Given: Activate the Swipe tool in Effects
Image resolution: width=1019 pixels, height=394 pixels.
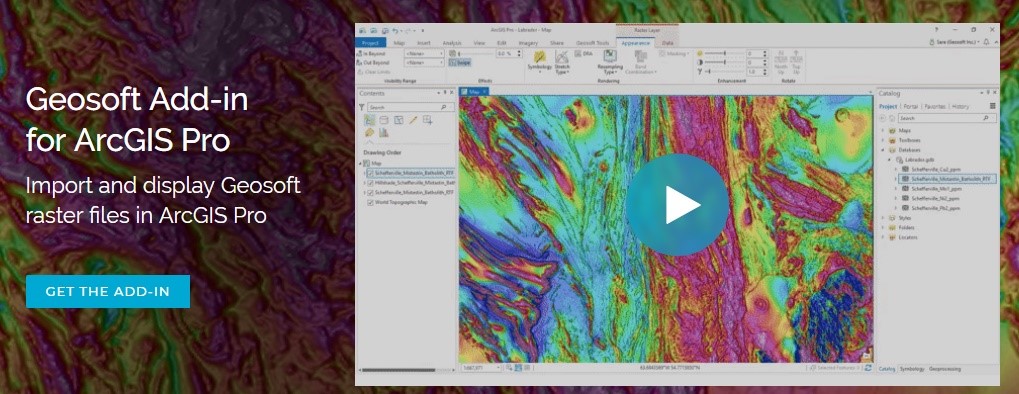Looking at the screenshot, I should 460,63.
